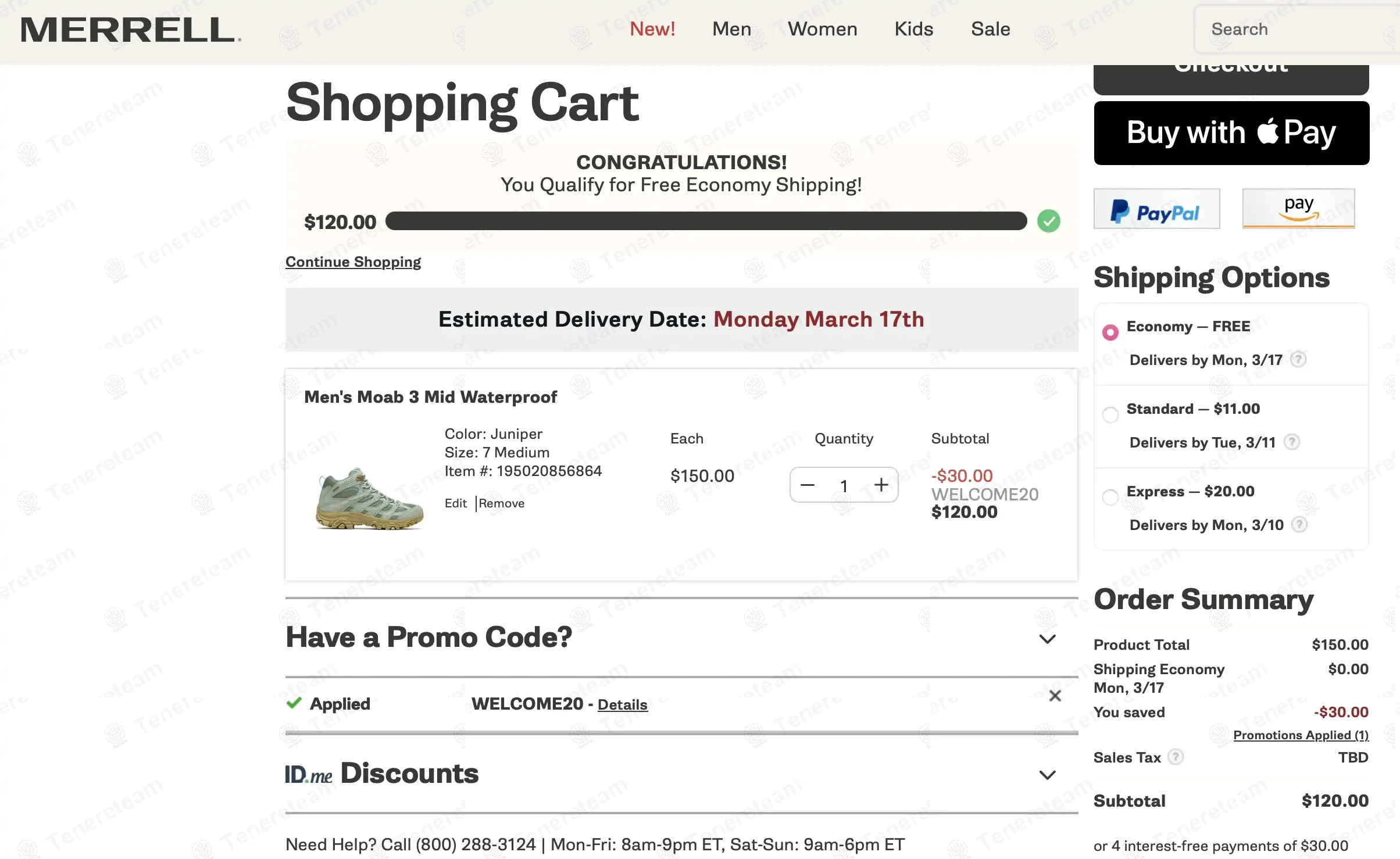Pay using the PayPal button
Image resolution: width=1400 pixels, height=859 pixels.
pos(1156,209)
